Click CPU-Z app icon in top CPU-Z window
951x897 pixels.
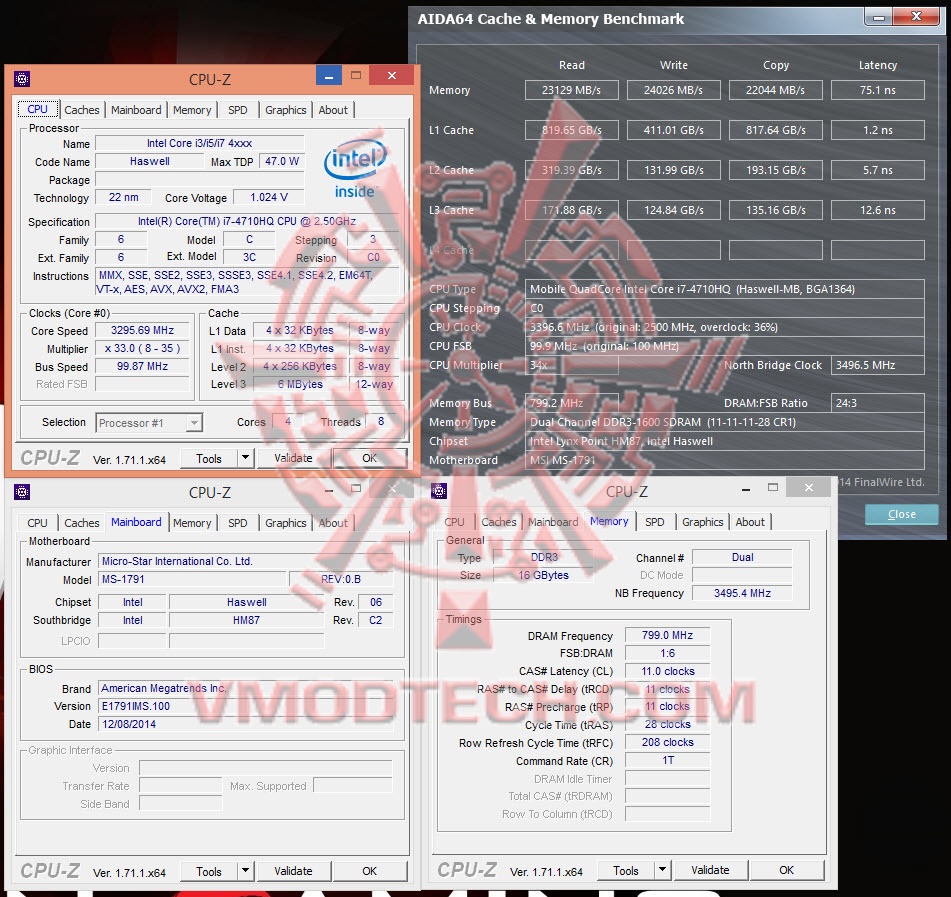coord(22,79)
